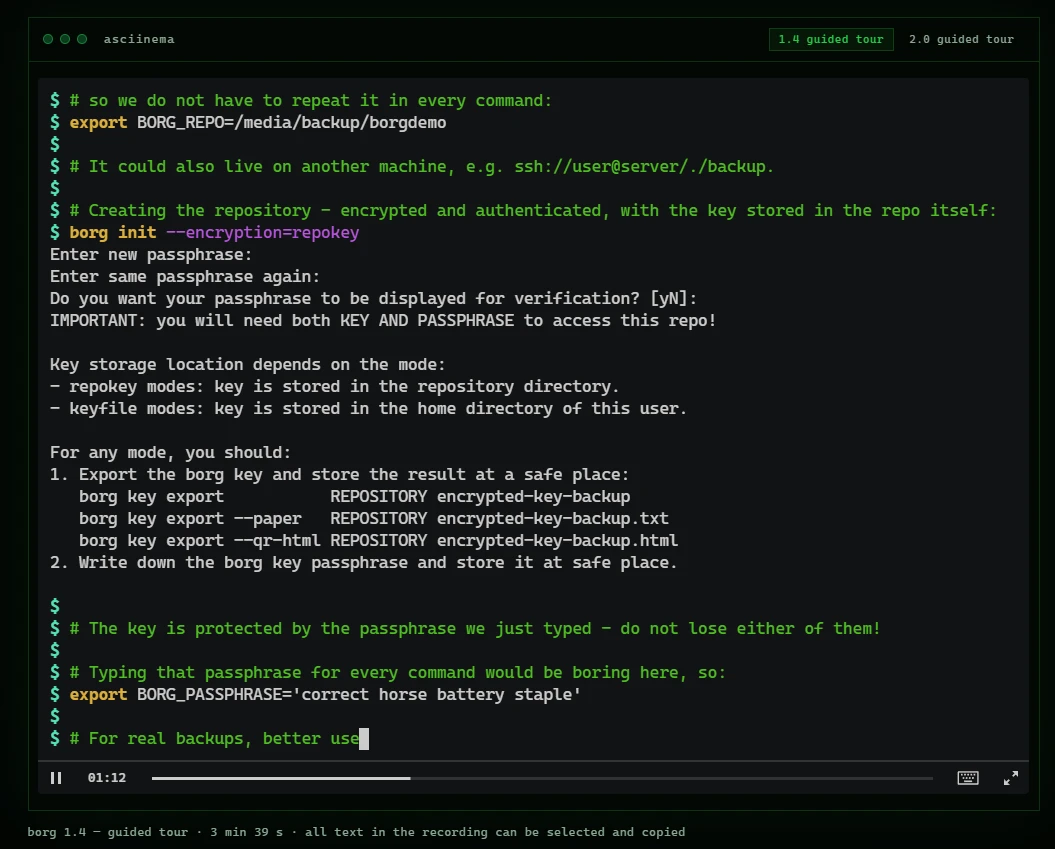Click the '# Typing that passphrase for every command' comment
Viewport: 1055px width, 849px height.
(x=388, y=673)
